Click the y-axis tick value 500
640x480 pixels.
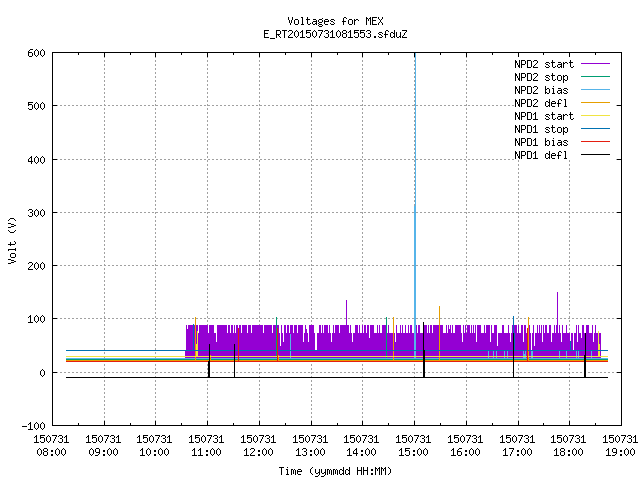(36, 107)
